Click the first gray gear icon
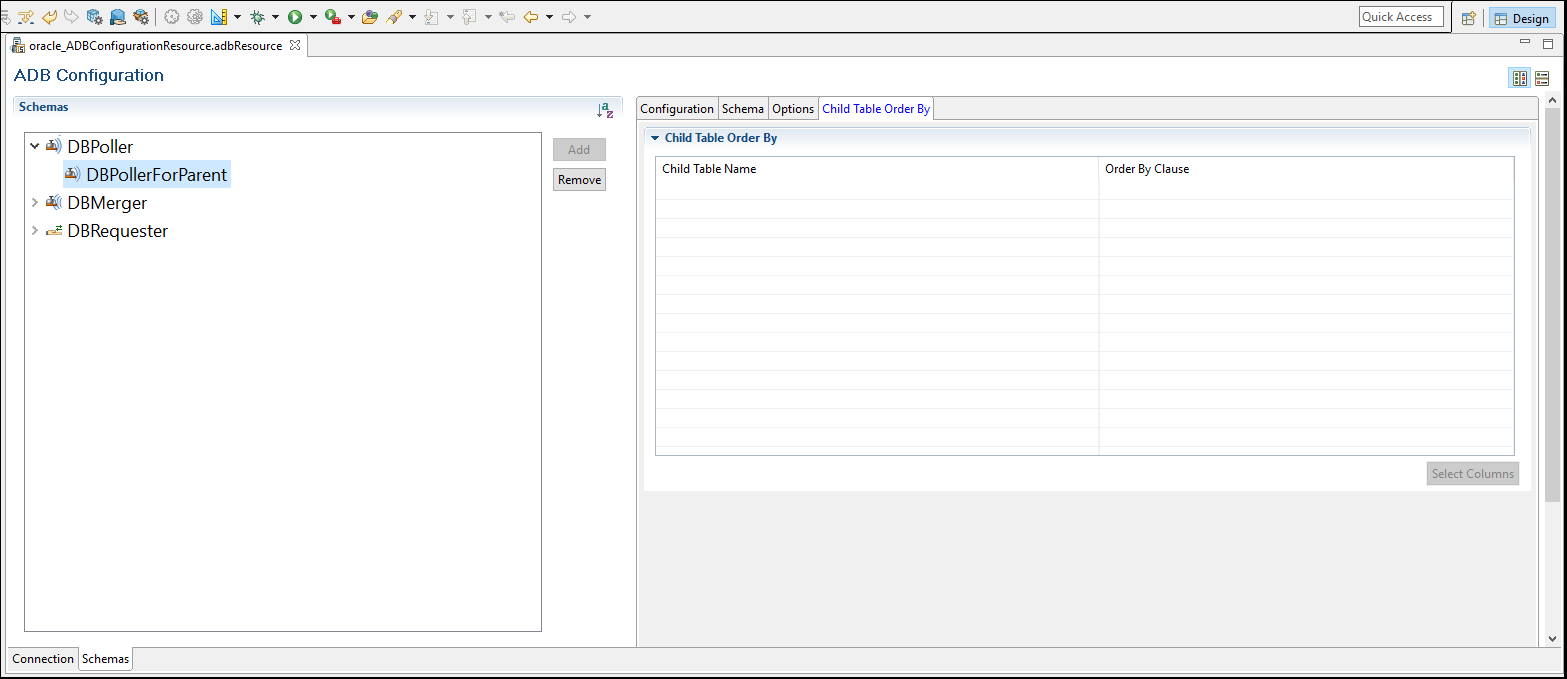 coord(172,17)
